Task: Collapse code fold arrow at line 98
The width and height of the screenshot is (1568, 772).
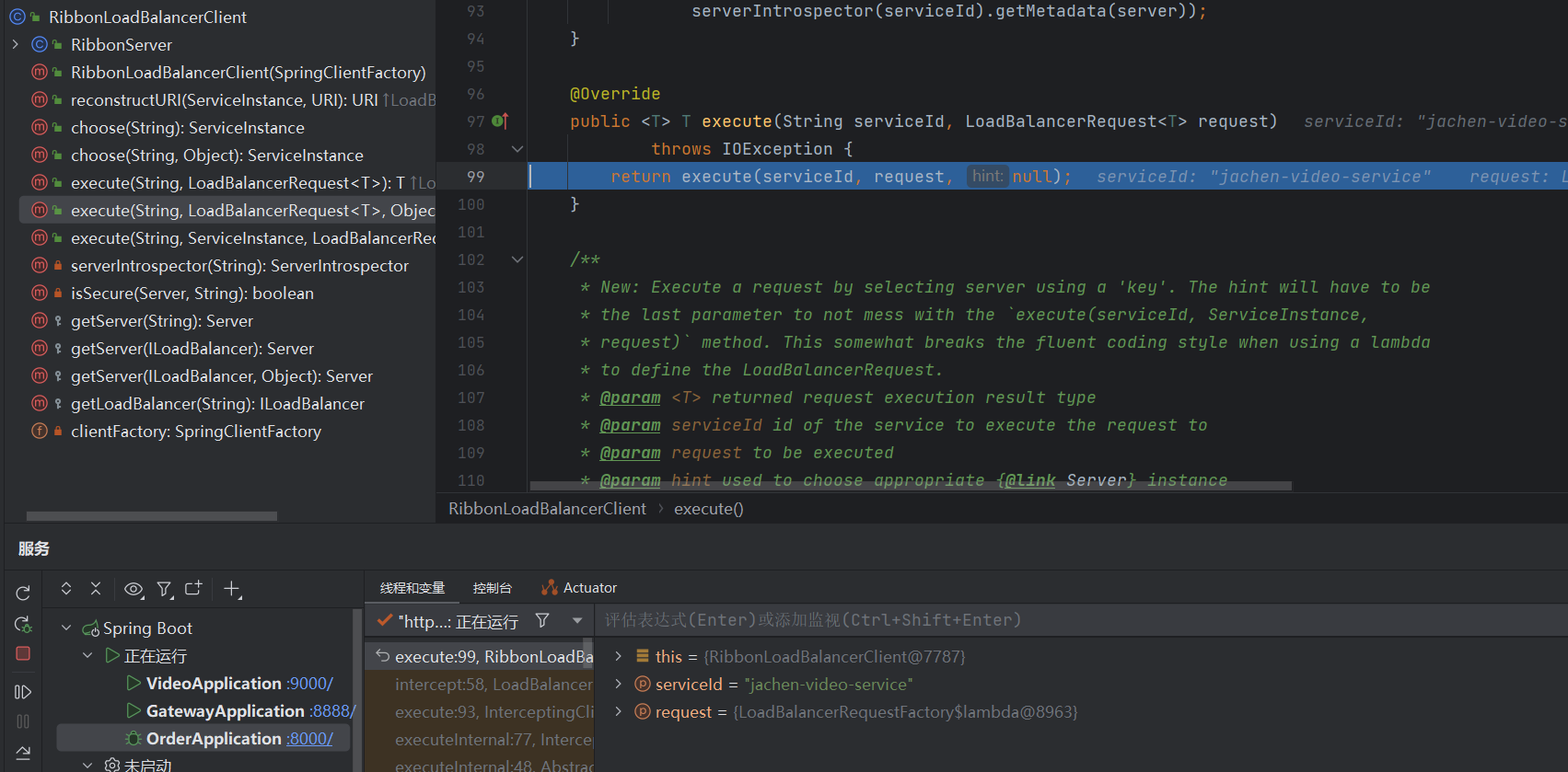Action: click(x=517, y=149)
